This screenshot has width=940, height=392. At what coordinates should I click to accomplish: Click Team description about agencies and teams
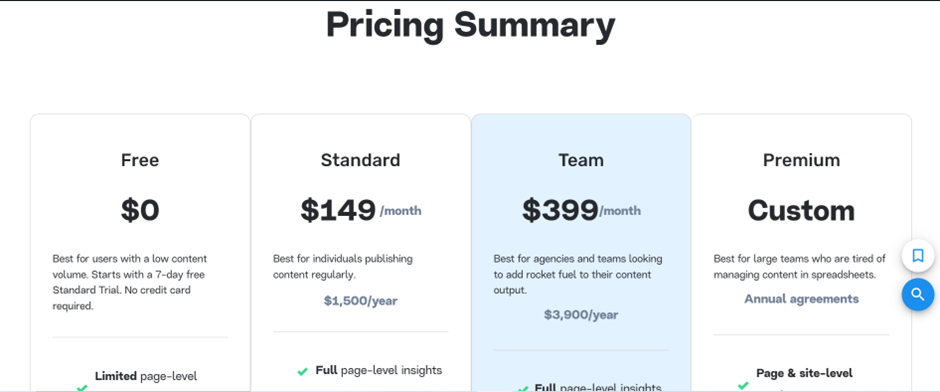pos(578,275)
